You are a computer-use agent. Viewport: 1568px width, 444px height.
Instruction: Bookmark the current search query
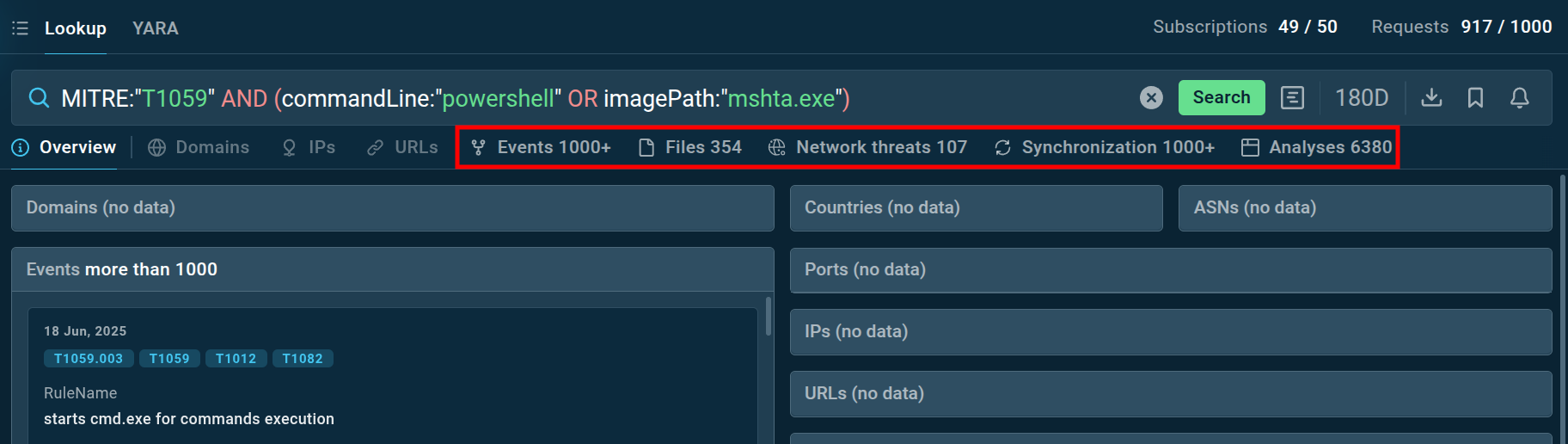coord(1475,98)
